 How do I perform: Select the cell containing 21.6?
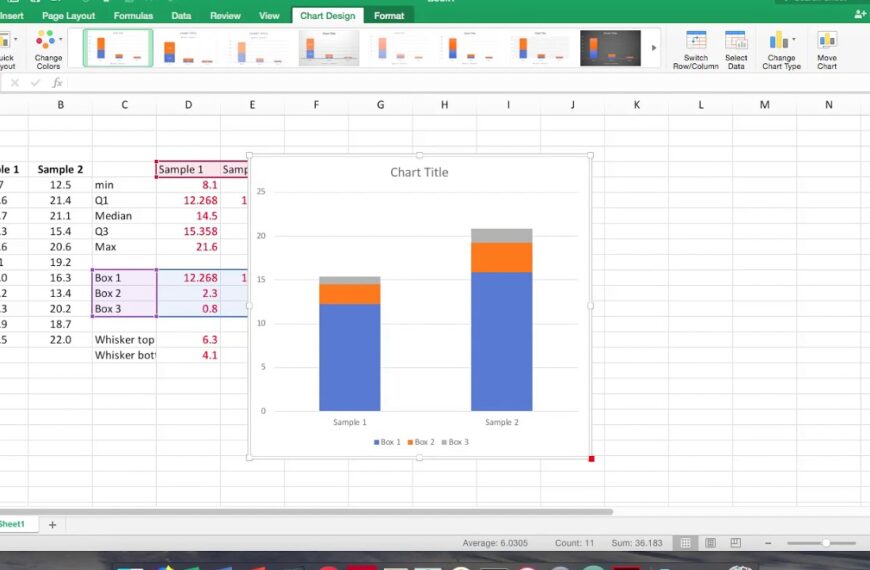point(188,247)
